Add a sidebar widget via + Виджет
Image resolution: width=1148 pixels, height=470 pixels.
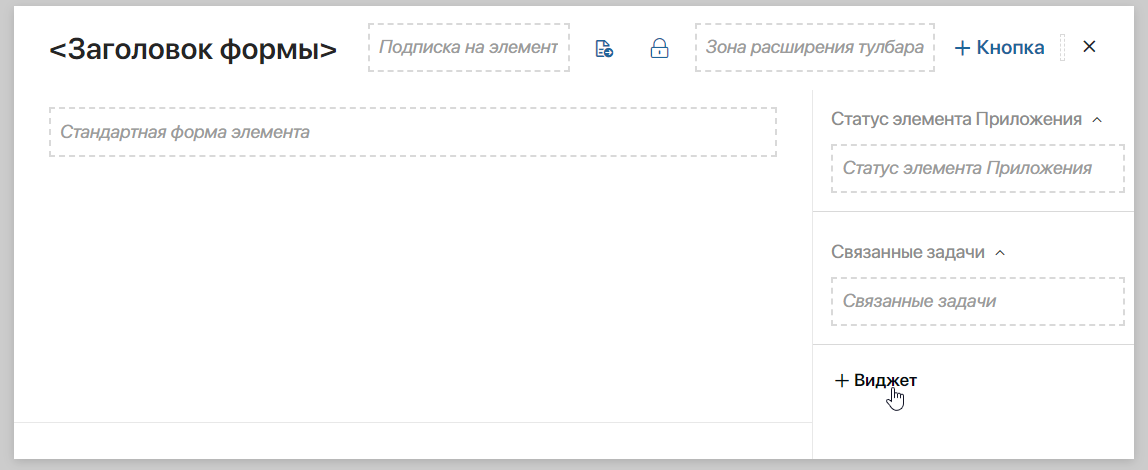(x=876, y=381)
